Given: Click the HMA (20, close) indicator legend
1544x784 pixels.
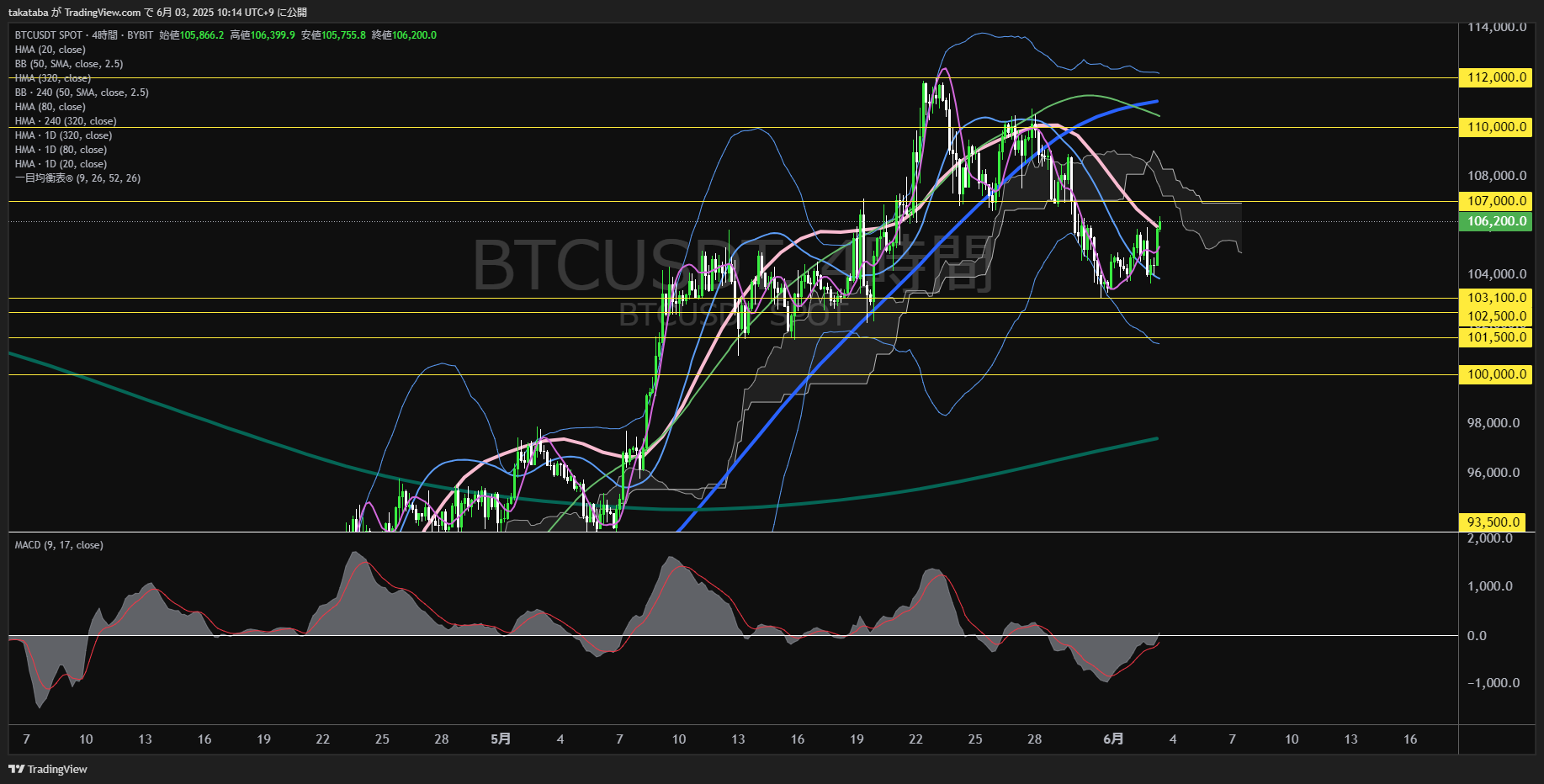Looking at the screenshot, I should coord(50,50).
